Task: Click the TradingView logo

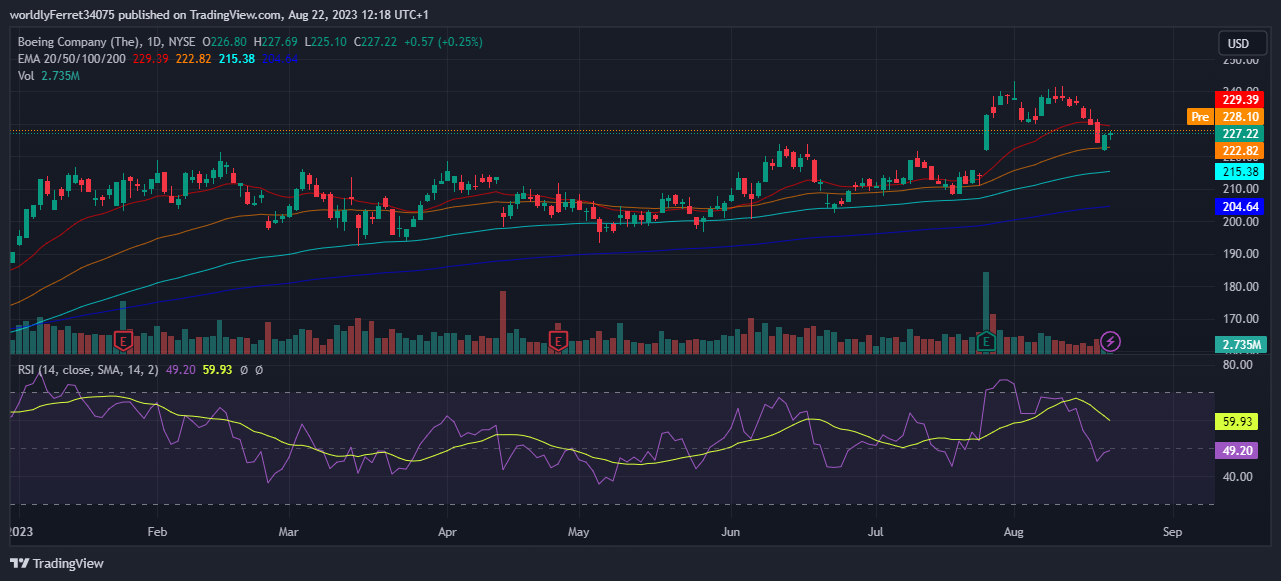Action: pos(57,563)
